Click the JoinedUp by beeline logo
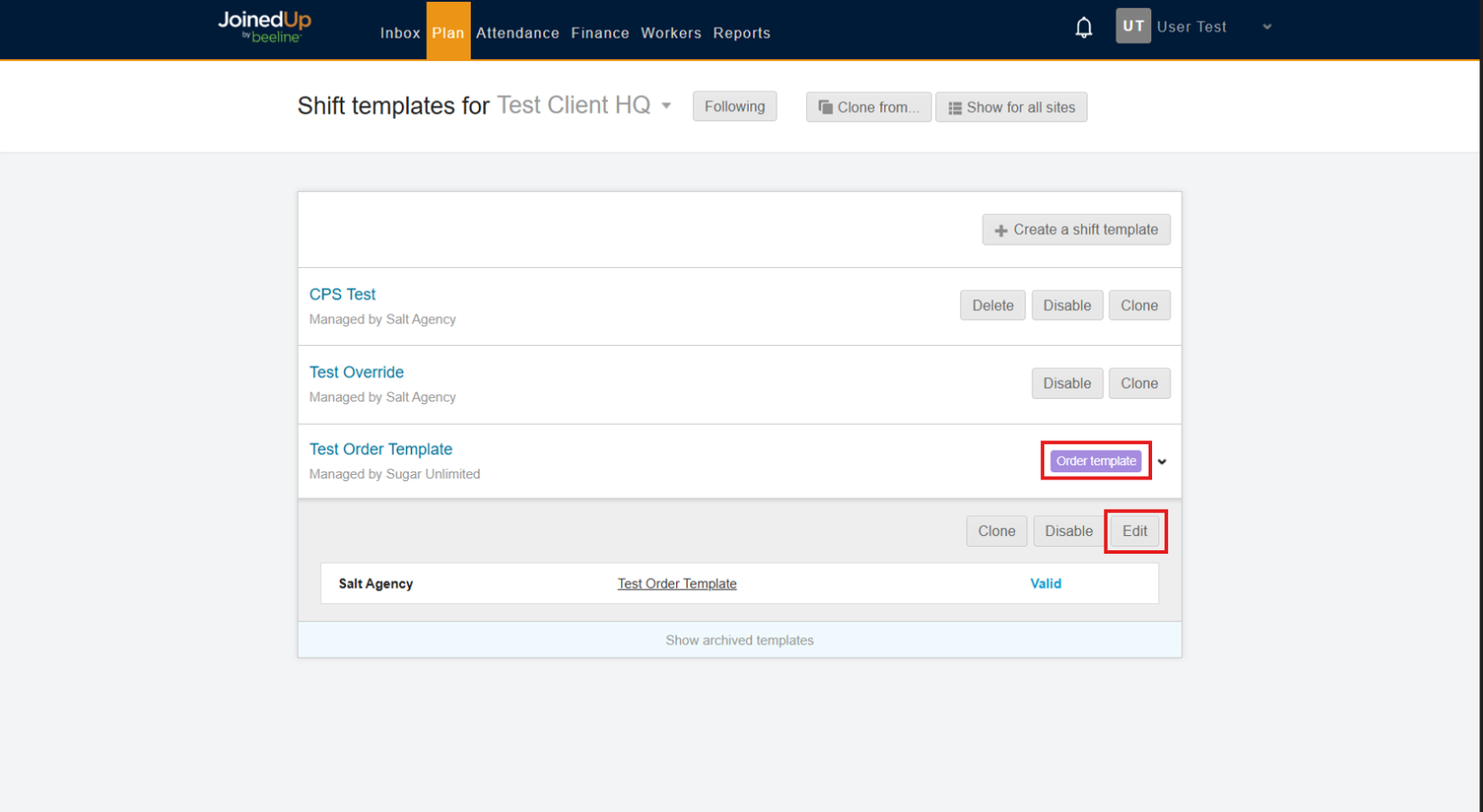This screenshot has height=812, width=1483. (265, 27)
